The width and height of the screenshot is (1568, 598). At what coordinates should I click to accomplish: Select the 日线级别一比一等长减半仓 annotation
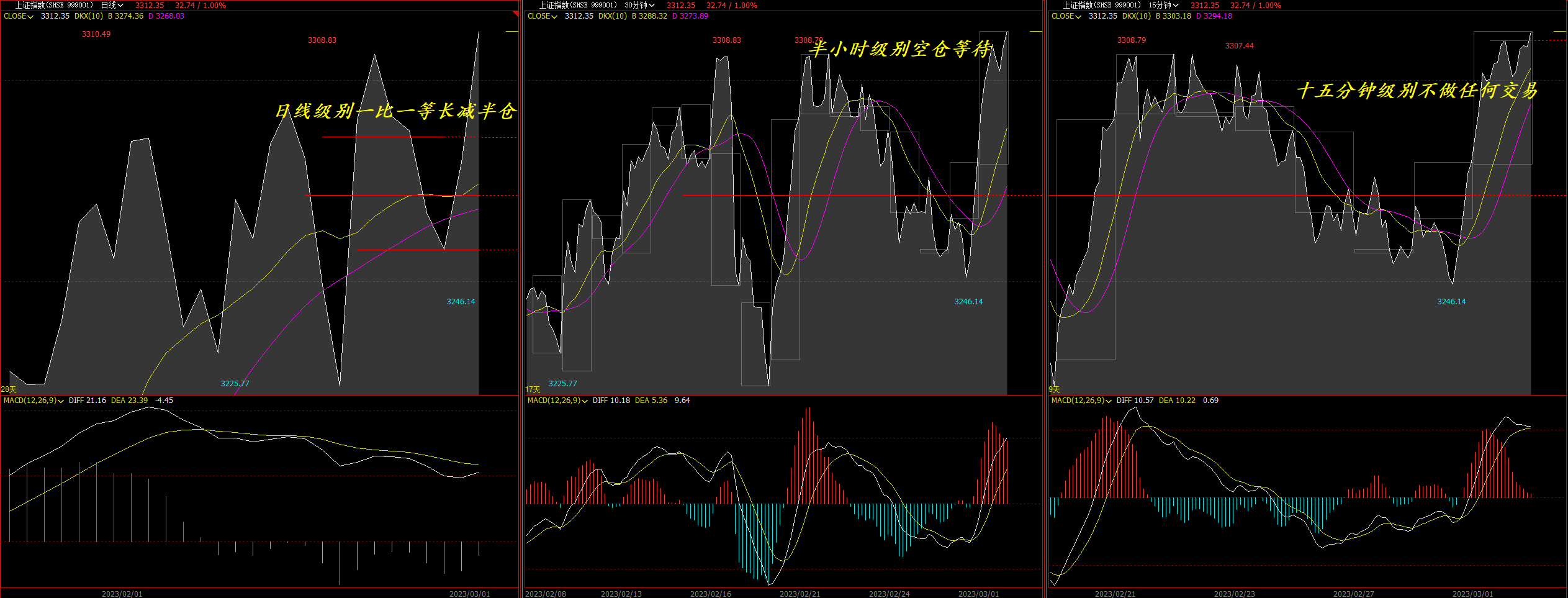point(395,111)
